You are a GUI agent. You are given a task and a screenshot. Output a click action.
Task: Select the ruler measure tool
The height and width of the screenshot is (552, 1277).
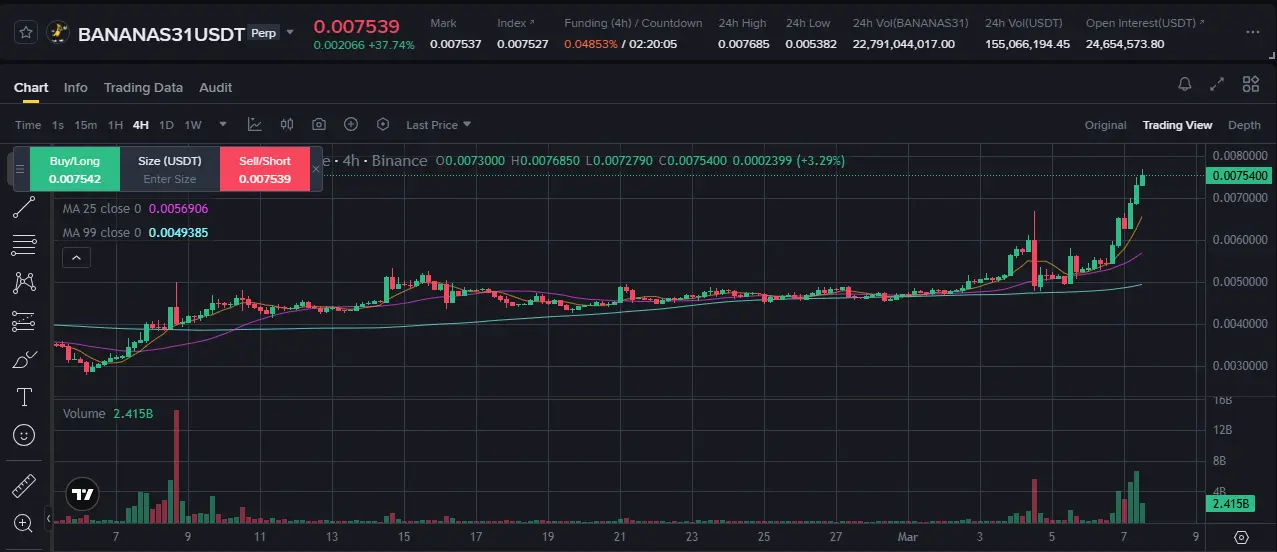coord(25,486)
